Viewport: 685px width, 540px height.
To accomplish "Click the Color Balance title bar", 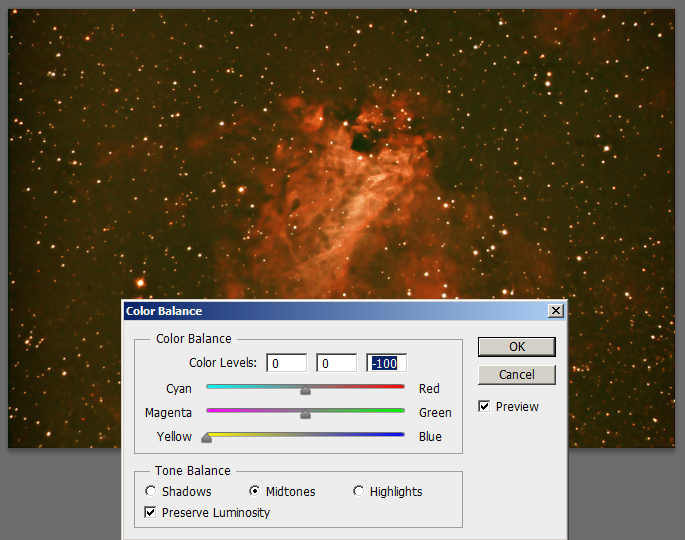I will (334, 311).
